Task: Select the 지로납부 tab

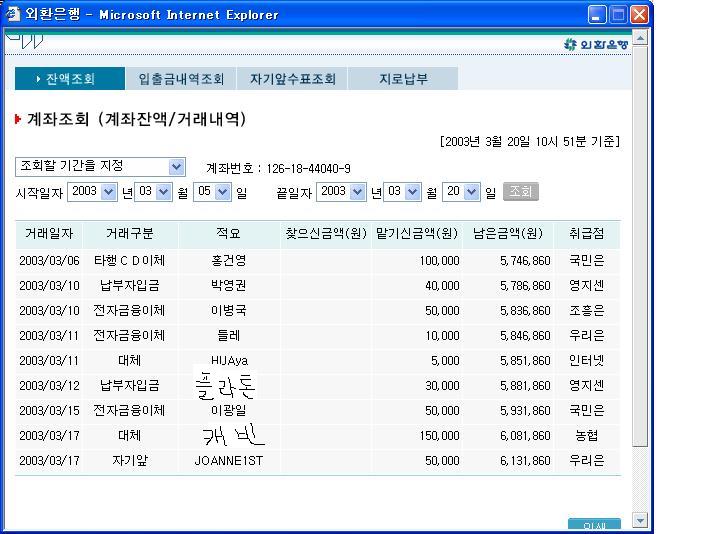Action: [403, 79]
